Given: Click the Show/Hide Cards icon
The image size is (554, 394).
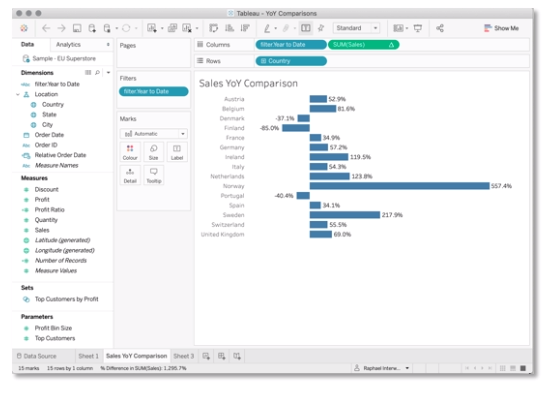Looking at the screenshot, I should (x=398, y=28).
